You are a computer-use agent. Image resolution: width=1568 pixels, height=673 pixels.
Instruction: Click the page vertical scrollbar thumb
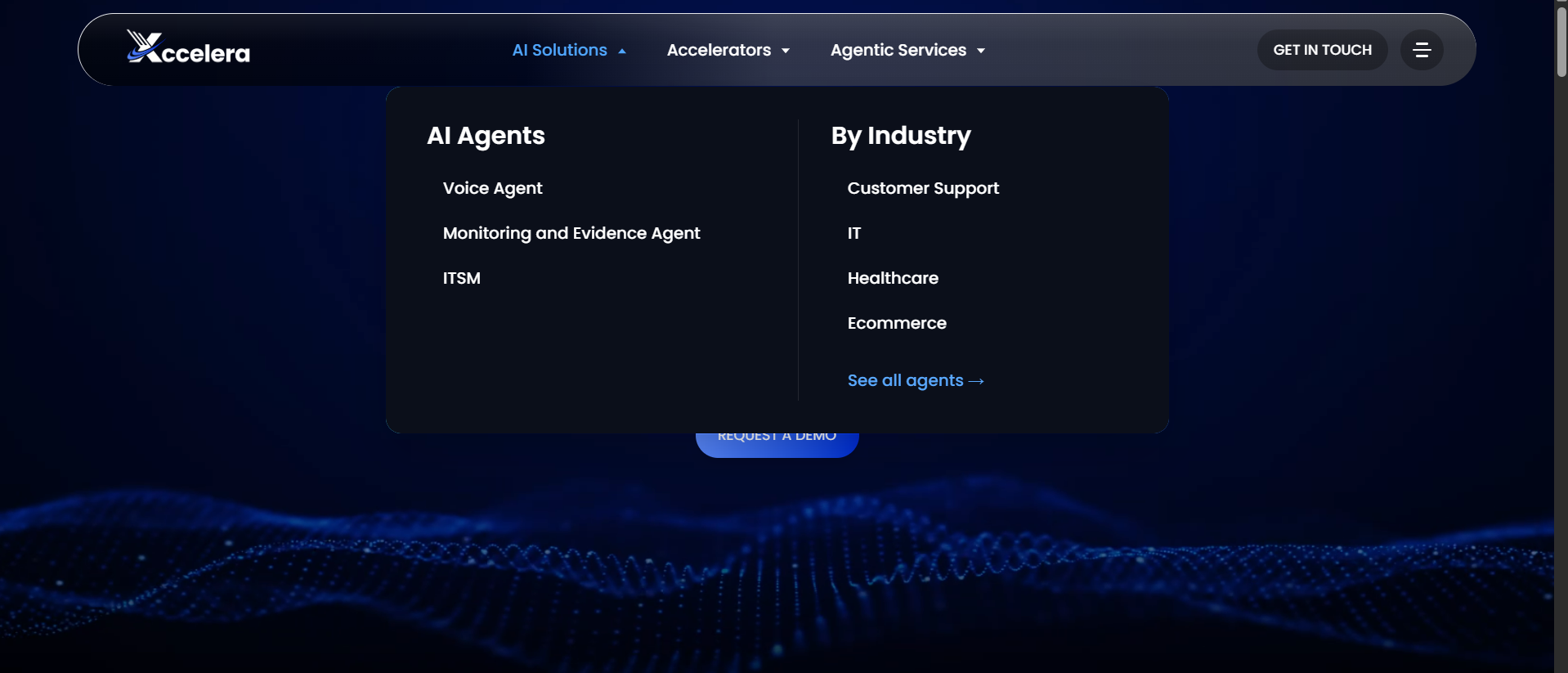1561,41
